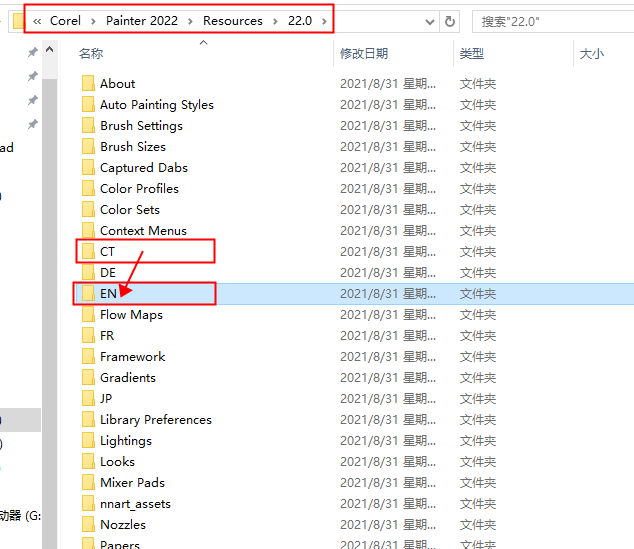Navigate to Corel in the breadcrumb
Image resolution: width=634 pixels, height=549 pixels.
(x=65, y=21)
